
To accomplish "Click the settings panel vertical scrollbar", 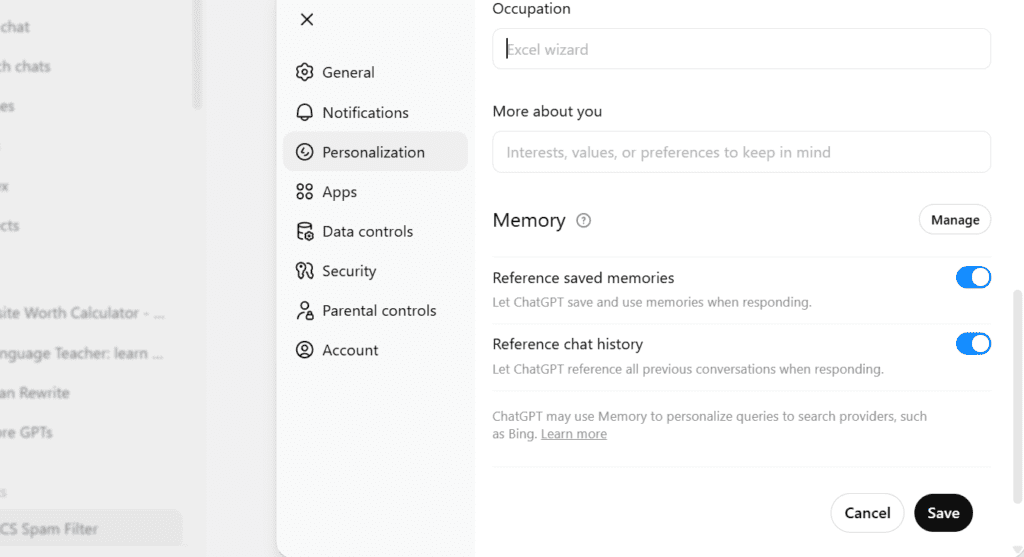I will point(1017,397).
